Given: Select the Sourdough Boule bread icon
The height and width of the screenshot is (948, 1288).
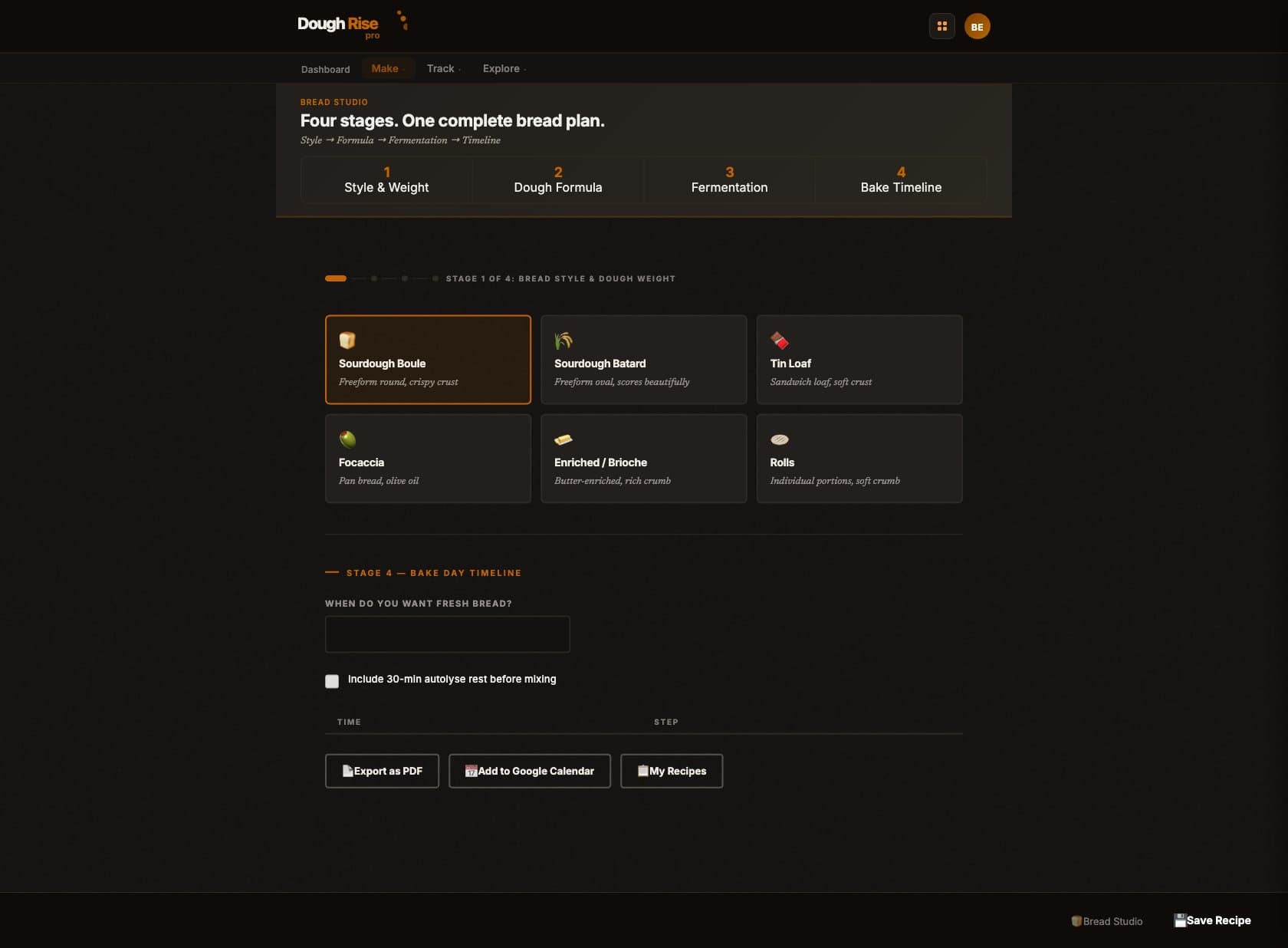Looking at the screenshot, I should [347, 340].
